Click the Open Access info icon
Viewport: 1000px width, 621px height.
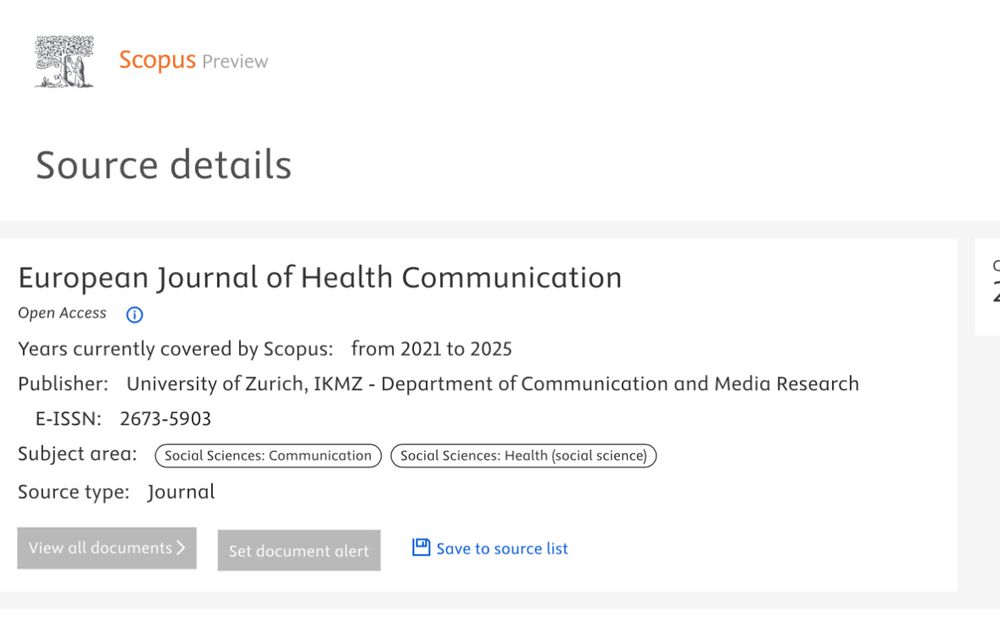135,314
